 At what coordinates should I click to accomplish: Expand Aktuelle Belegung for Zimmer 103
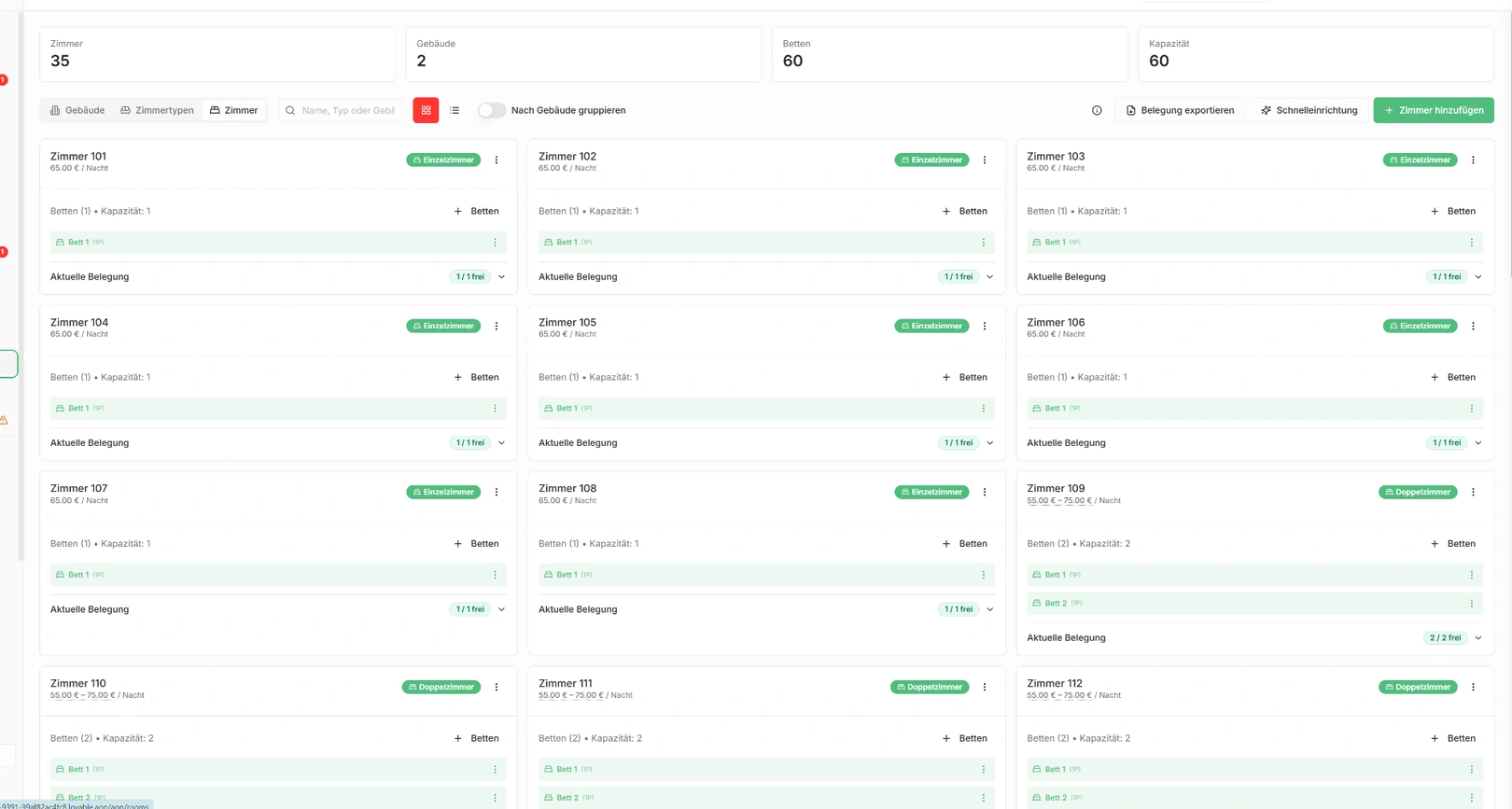pyautogui.click(x=1478, y=277)
